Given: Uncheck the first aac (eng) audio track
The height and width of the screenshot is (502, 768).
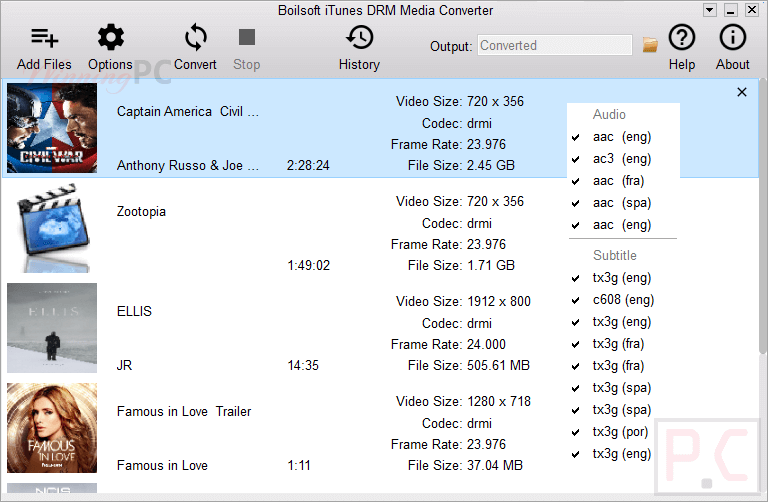Looking at the screenshot, I should point(576,138).
